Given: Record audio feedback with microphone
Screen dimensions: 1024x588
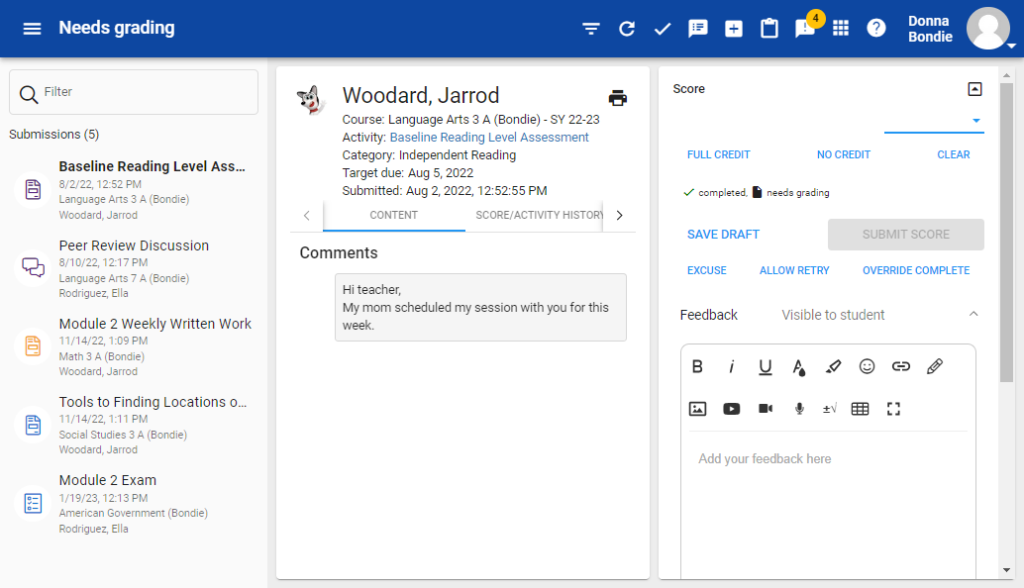Looking at the screenshot, I should (x=798, y=408).
